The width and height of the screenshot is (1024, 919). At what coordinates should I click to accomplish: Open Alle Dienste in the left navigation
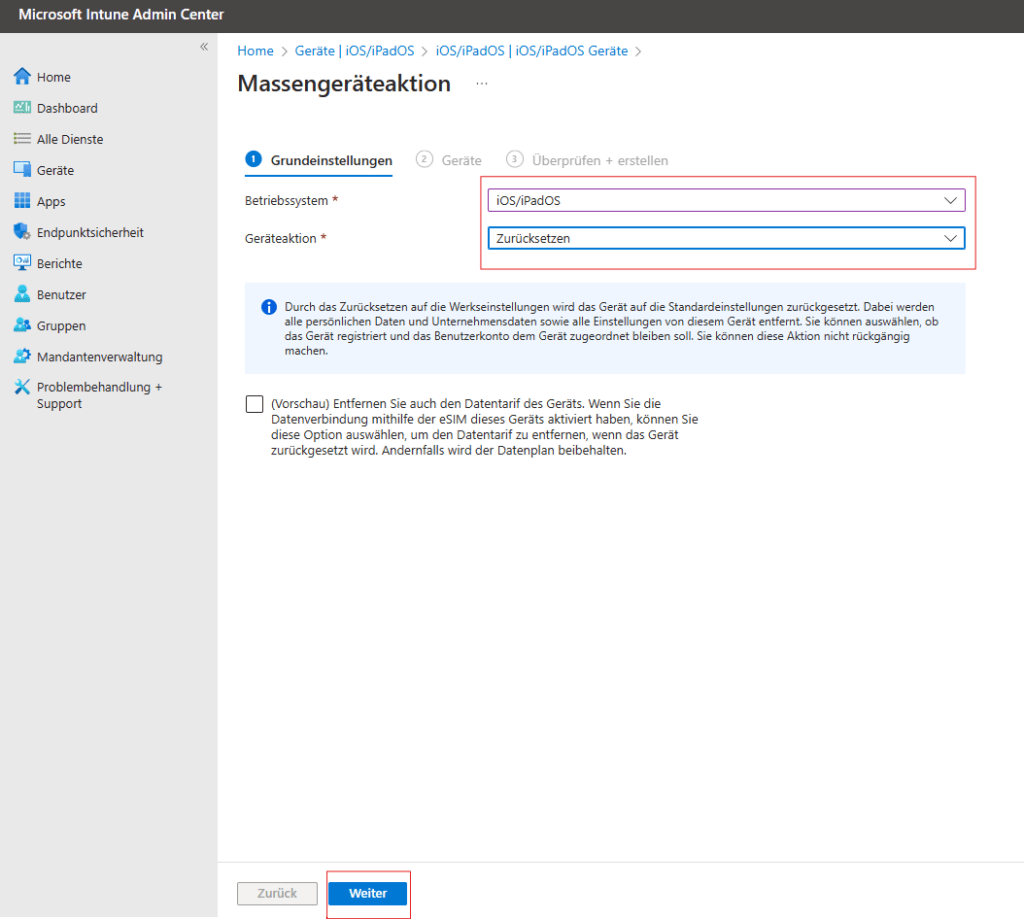coord(70,139)
